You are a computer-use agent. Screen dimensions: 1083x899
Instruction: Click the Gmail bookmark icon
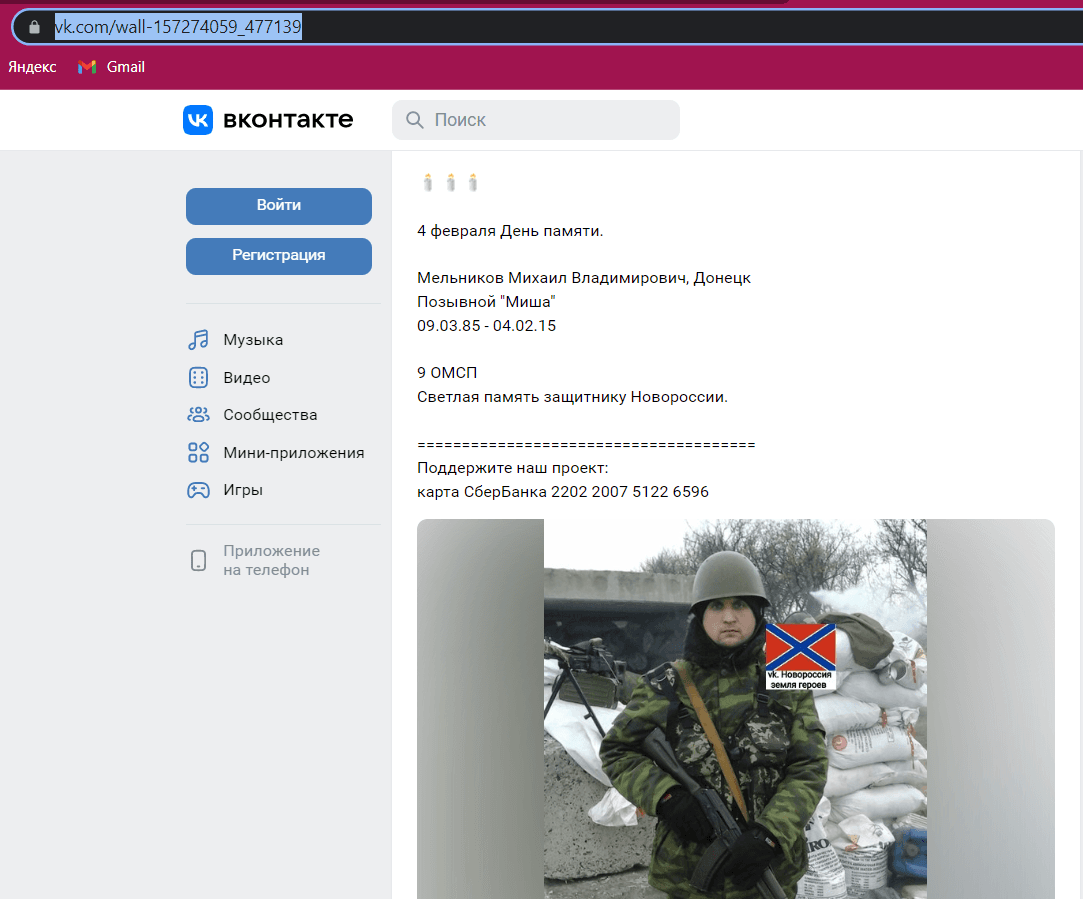pos(87,67)
